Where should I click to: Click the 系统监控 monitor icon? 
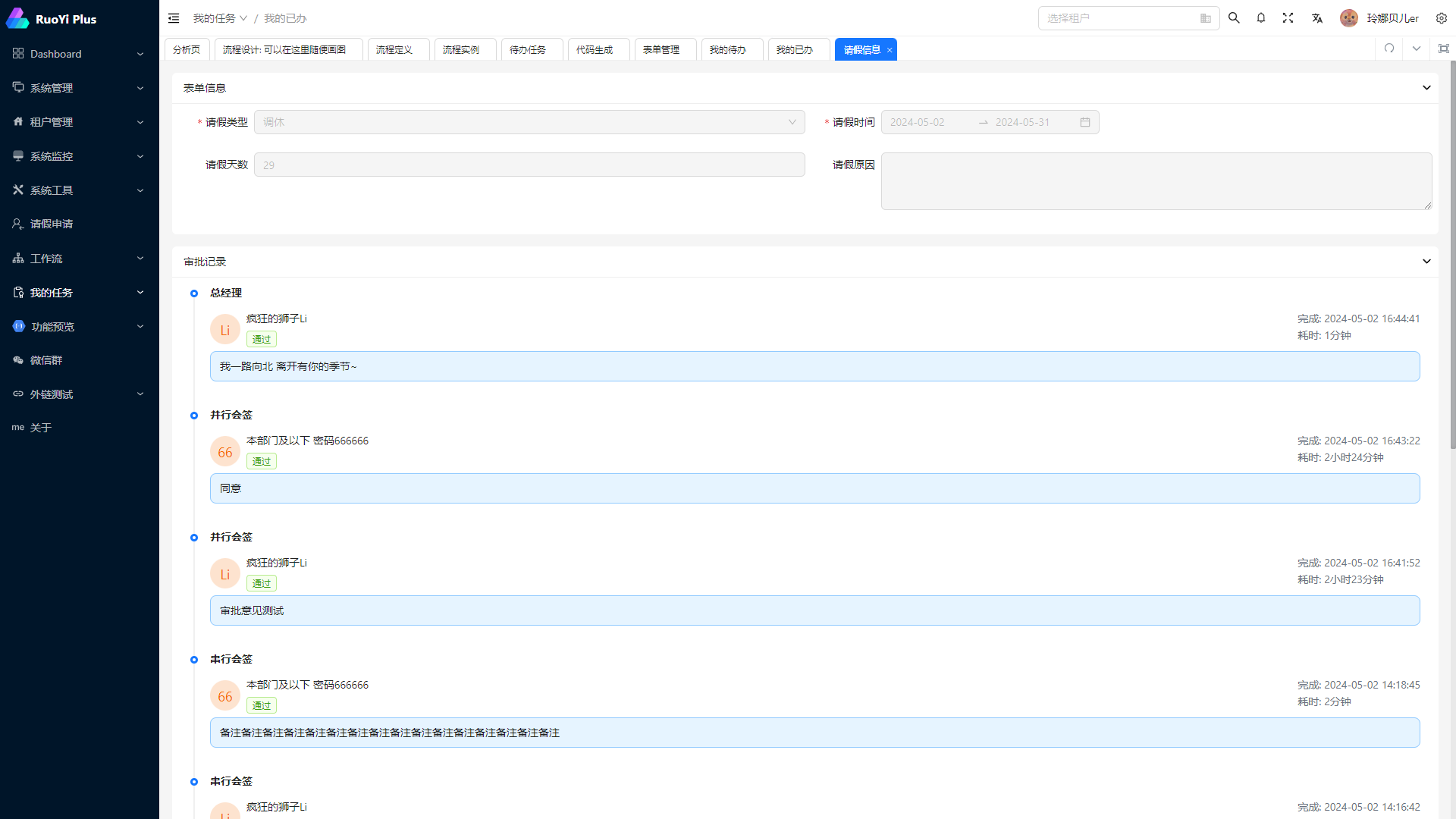tap(18, 155)
